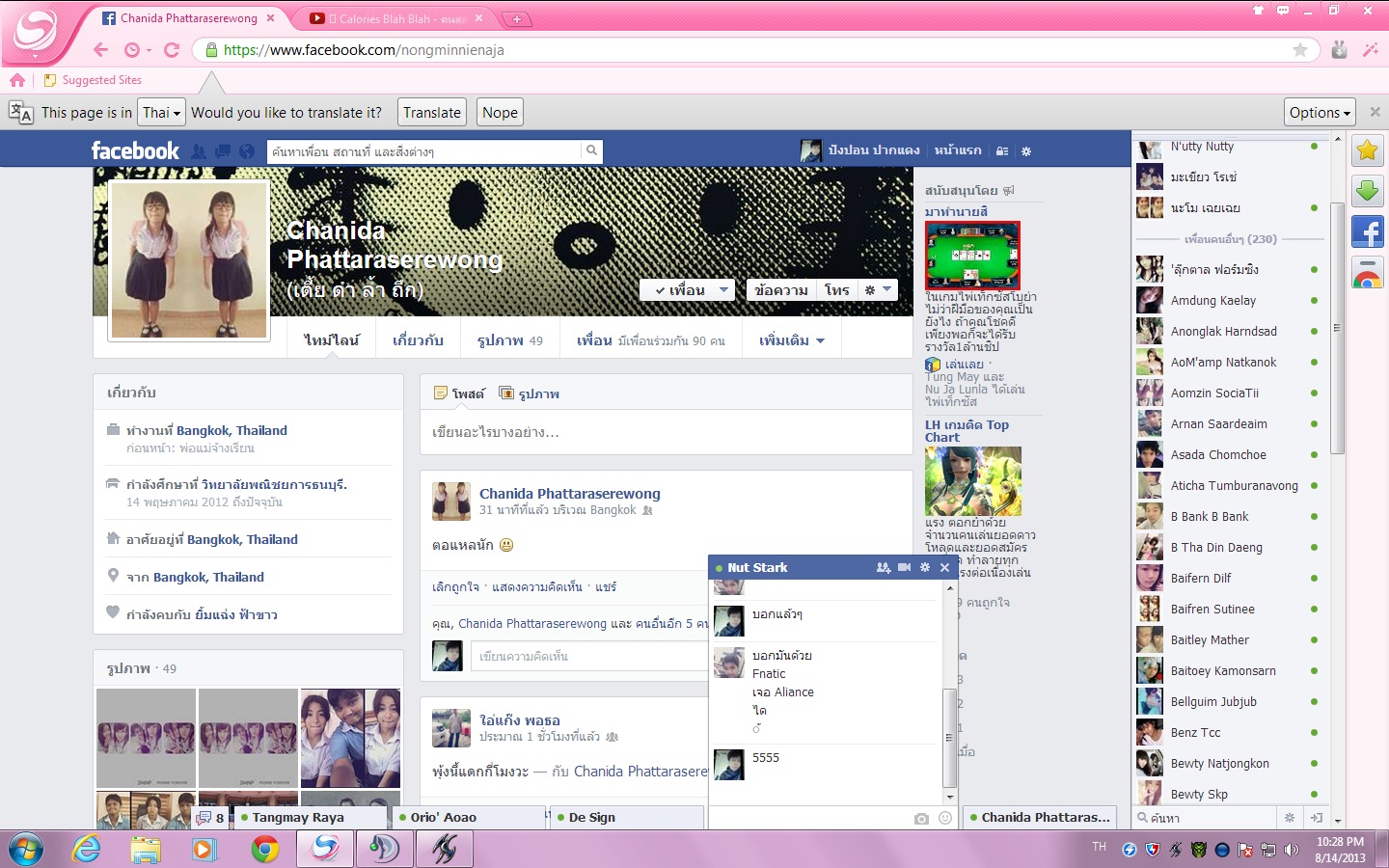1389x868 pixels.
Task: Click the โทร (Call) button on the cover
Action: coord(837,289)
